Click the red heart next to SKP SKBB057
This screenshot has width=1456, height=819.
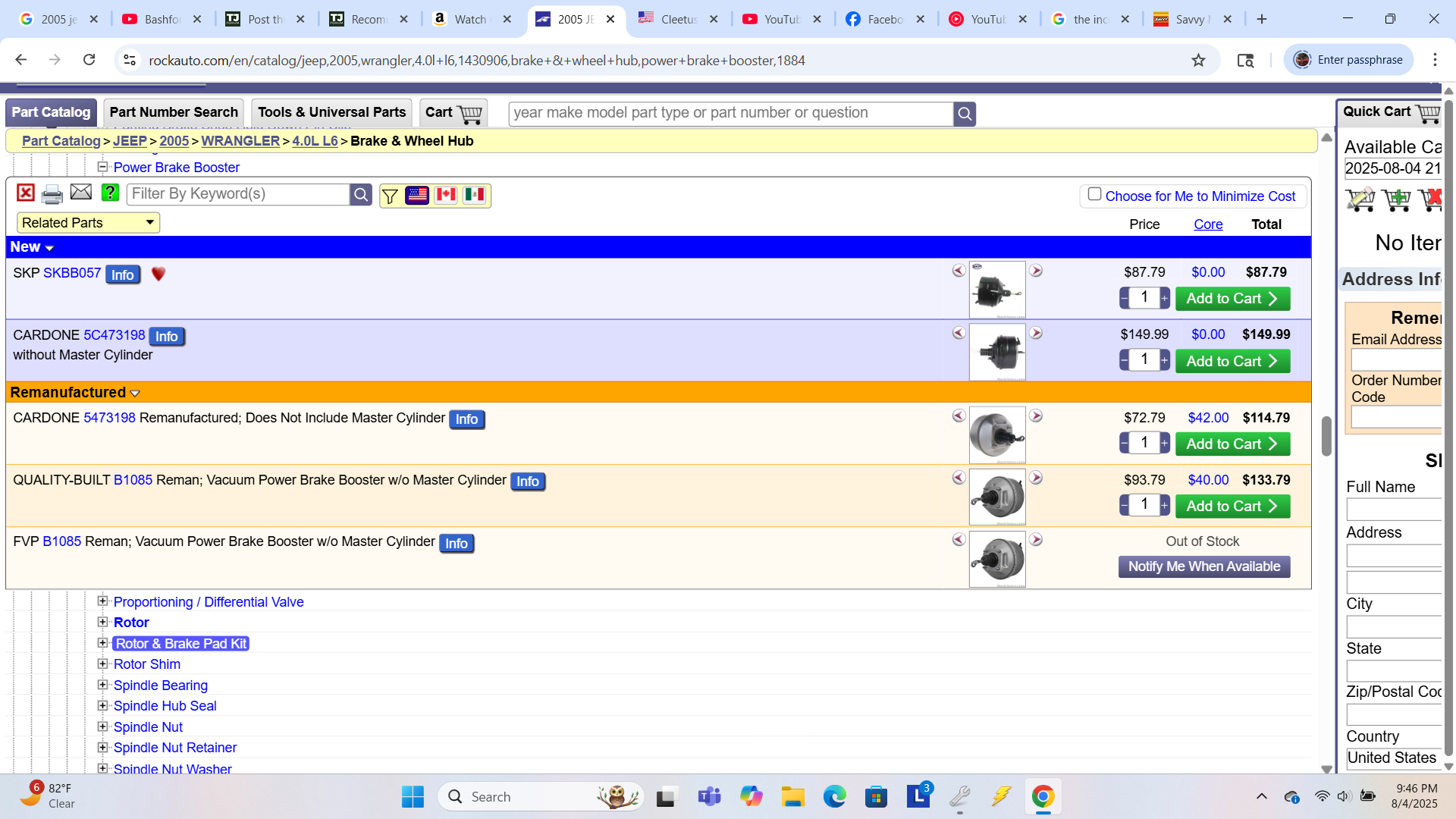coord(158,274)
